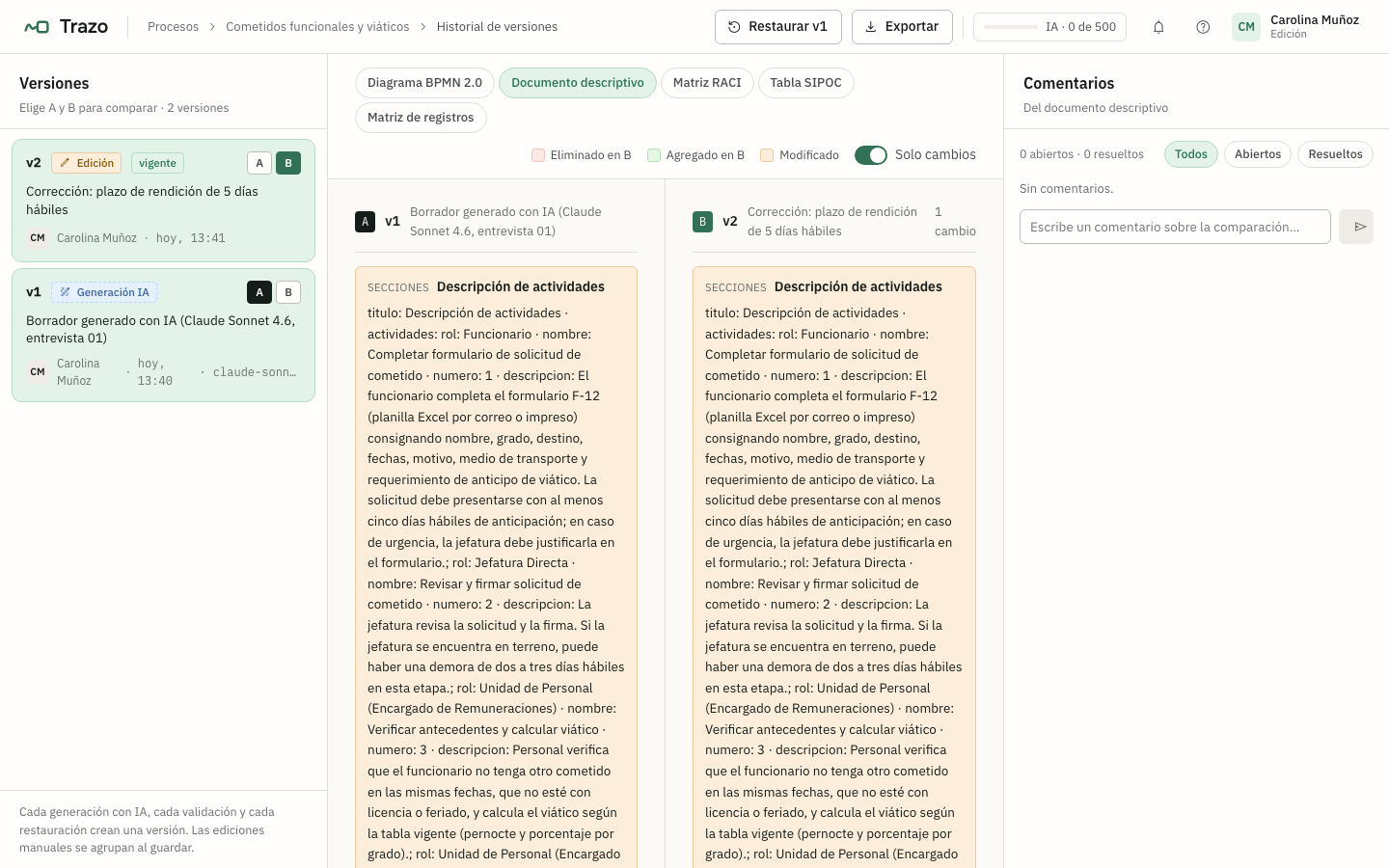
Task: Click Historial de versiones breadcrumb text
Action: [x=497, y=27]
